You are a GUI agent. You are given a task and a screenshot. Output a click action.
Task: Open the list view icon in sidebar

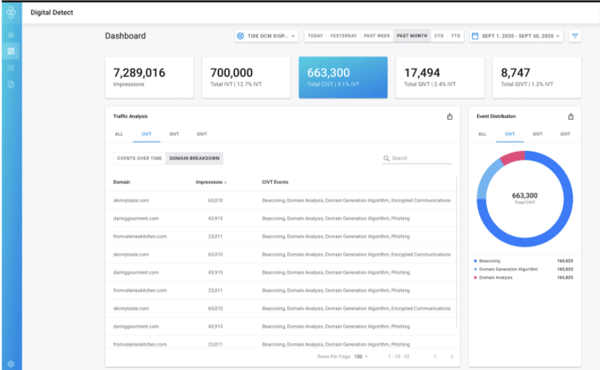click(x=11, y=68)
